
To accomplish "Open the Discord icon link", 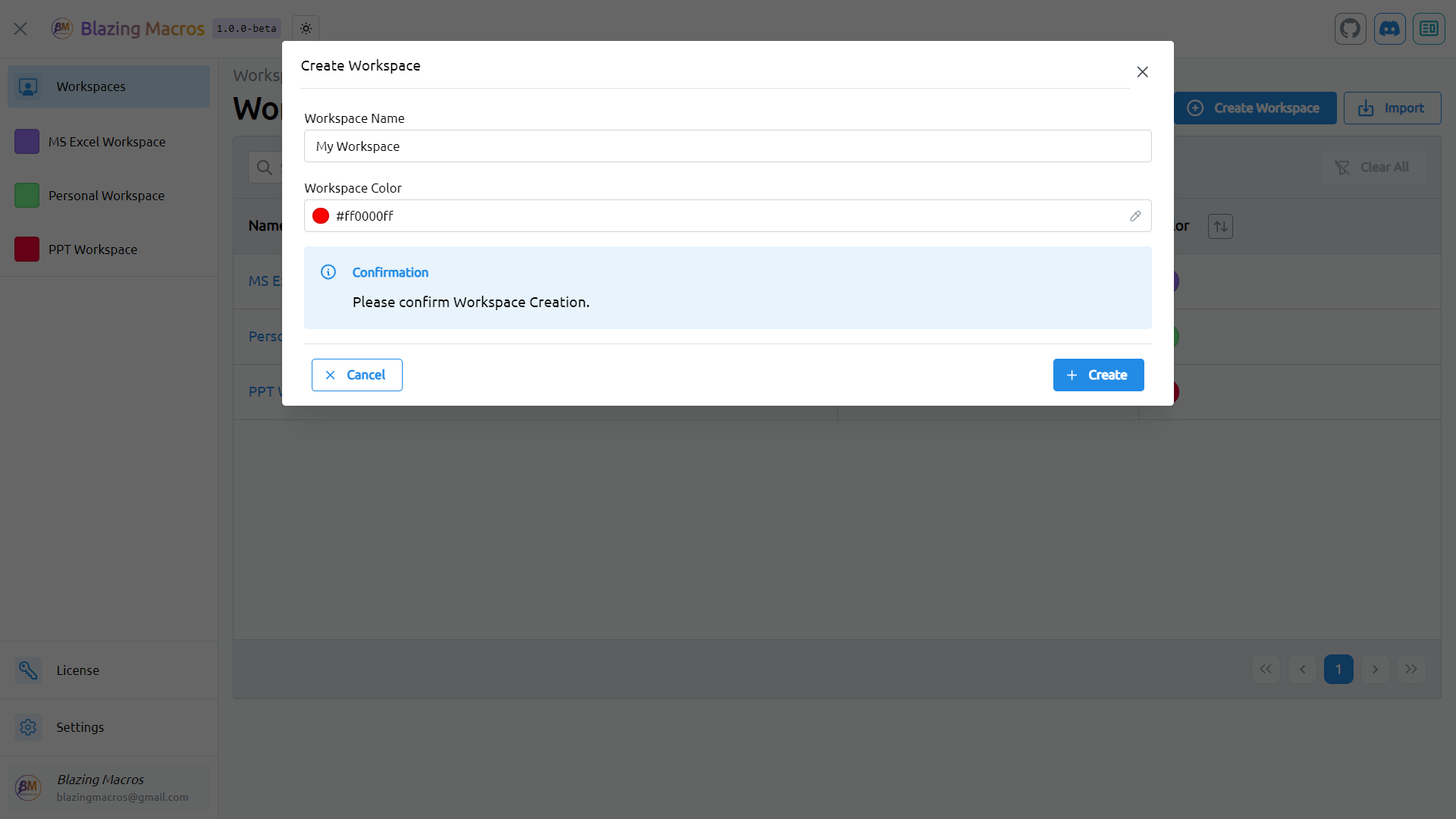I will [x=1390, y=29].
